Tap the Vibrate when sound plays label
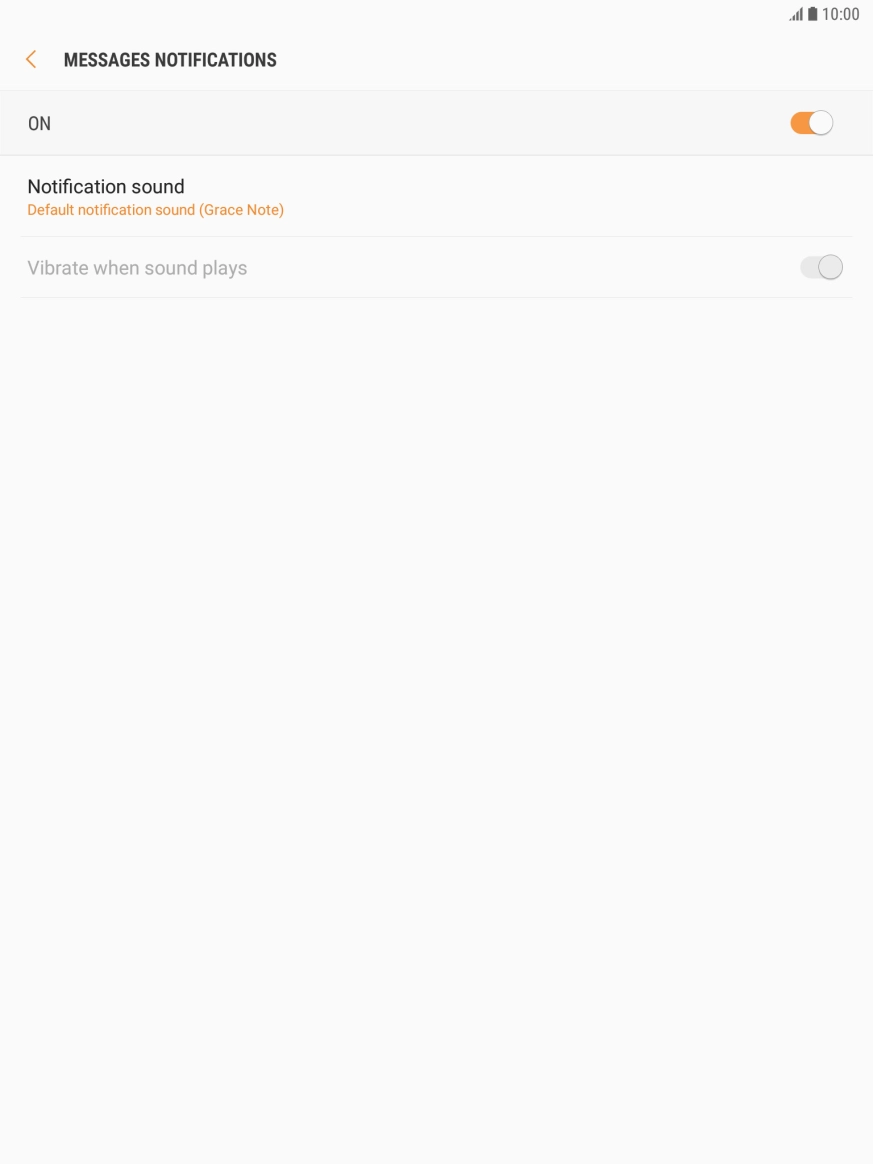Screen dimensions: 873x1164 click(137, 268)
